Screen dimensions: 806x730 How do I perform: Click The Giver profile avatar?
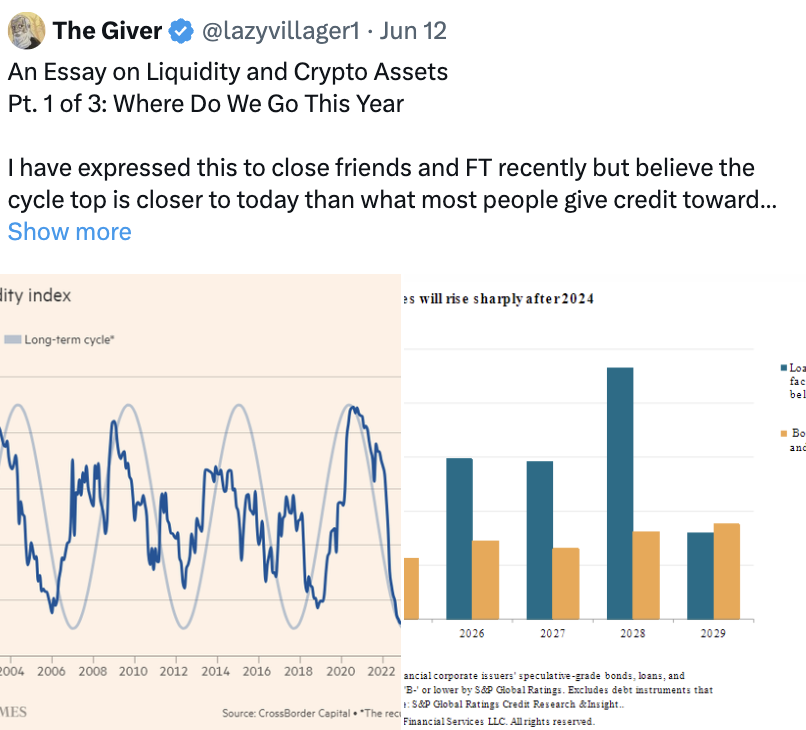coord(26,31)
